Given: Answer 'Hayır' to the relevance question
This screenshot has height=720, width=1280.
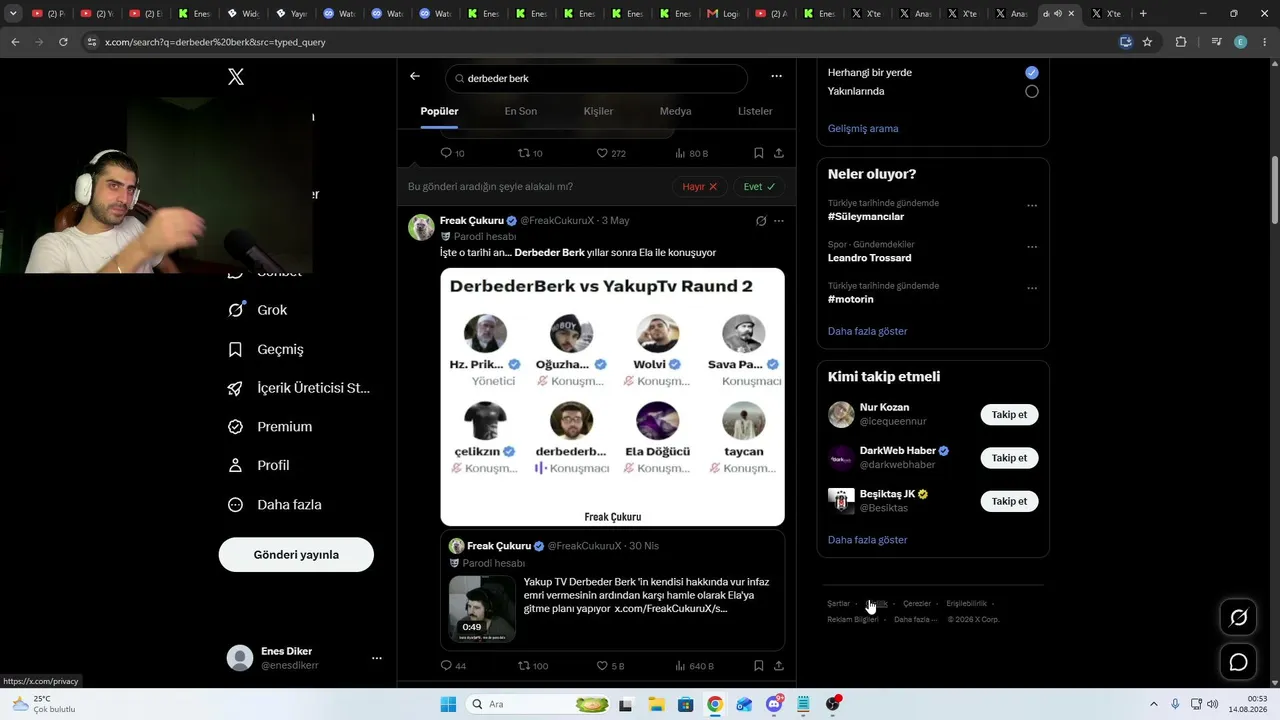Looking at the screenshot, I should point(699,187).
